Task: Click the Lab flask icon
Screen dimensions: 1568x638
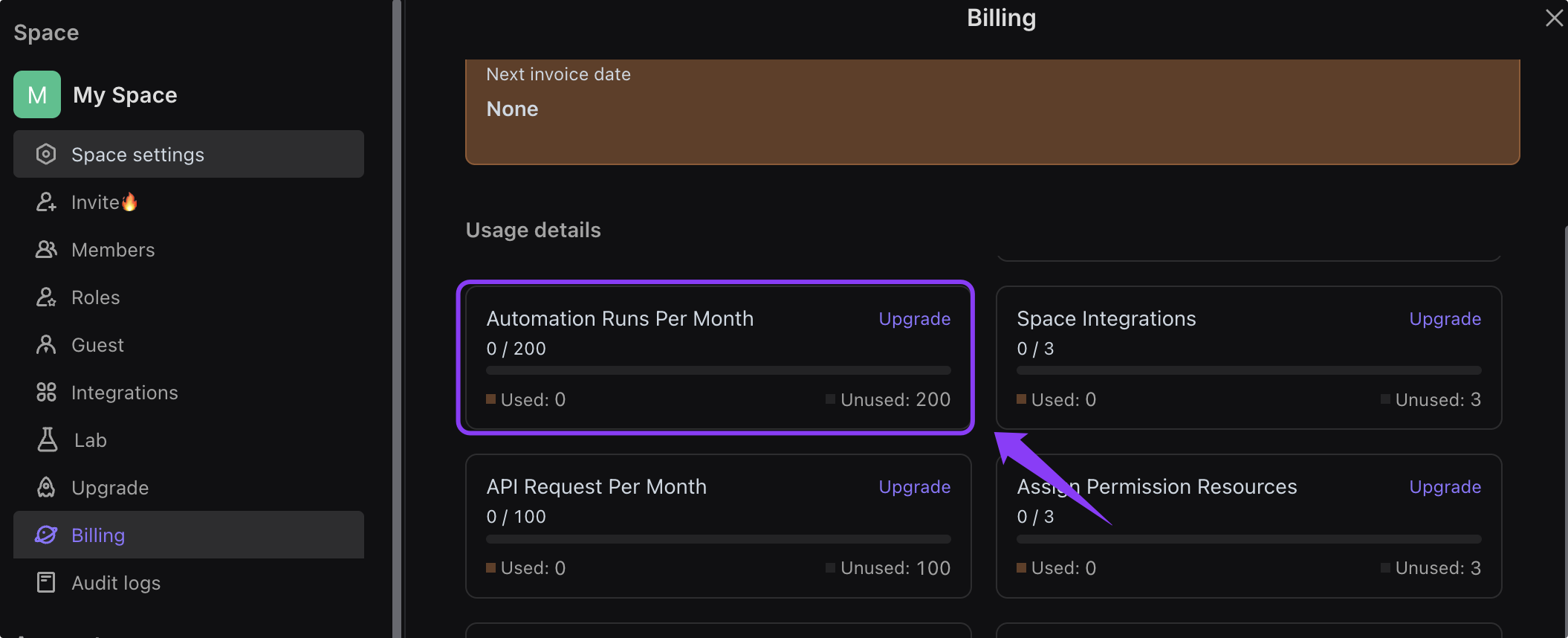Action: click(x=47, y=439)
